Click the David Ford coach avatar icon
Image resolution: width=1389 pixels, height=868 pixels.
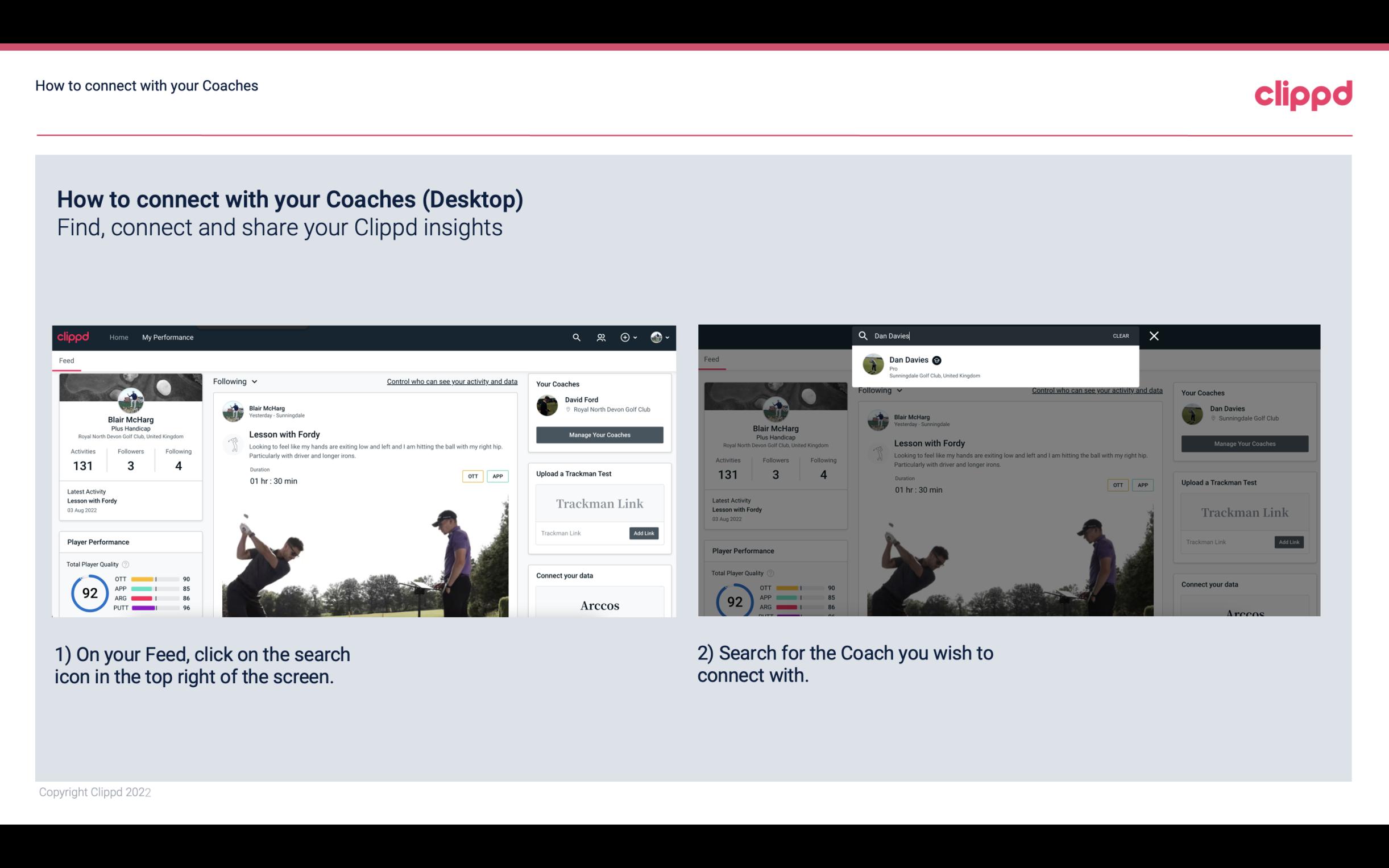[x=547, y=404]
